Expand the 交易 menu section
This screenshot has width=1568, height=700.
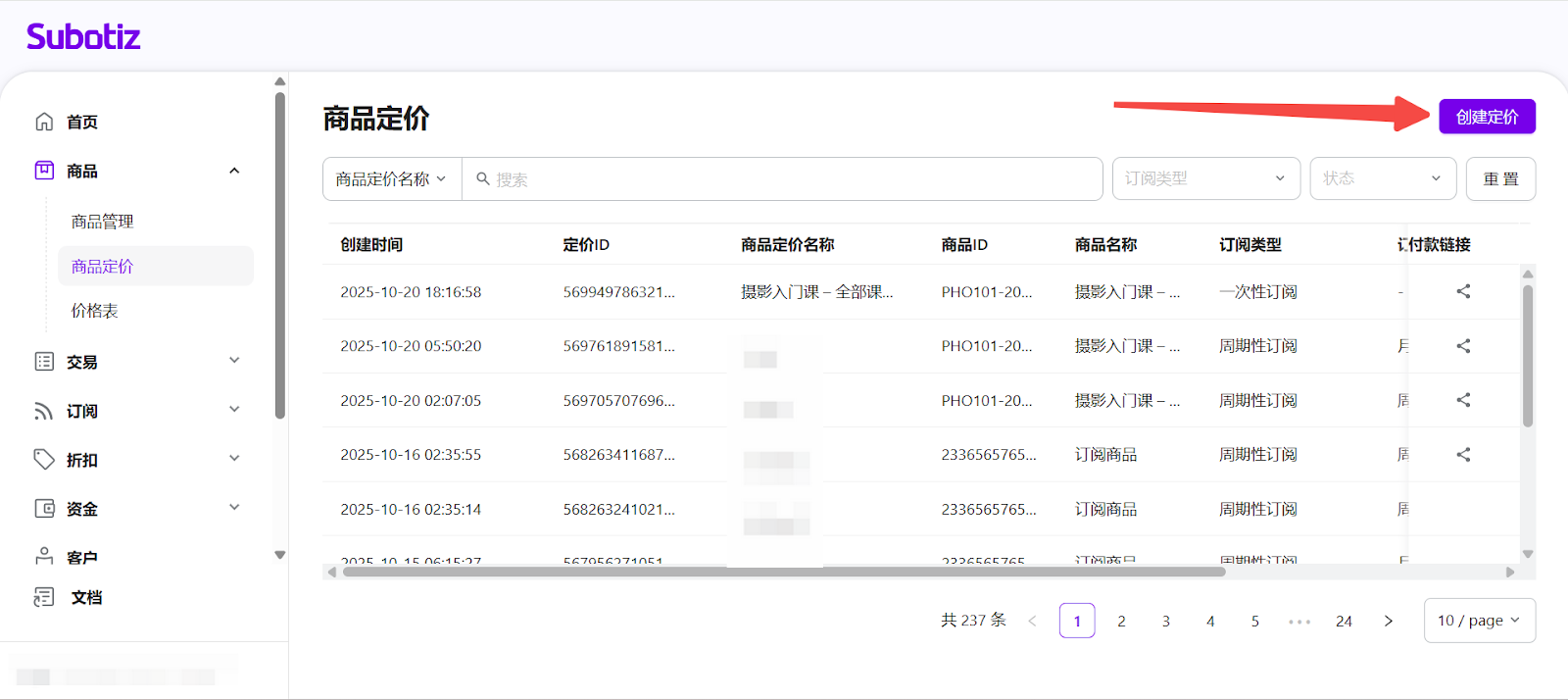(x=137, y=362)
